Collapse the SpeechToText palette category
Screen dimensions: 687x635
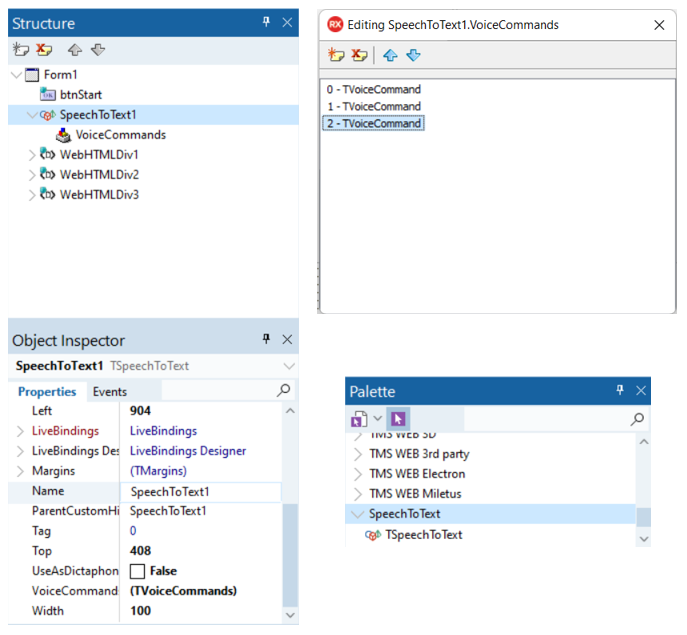358,514
